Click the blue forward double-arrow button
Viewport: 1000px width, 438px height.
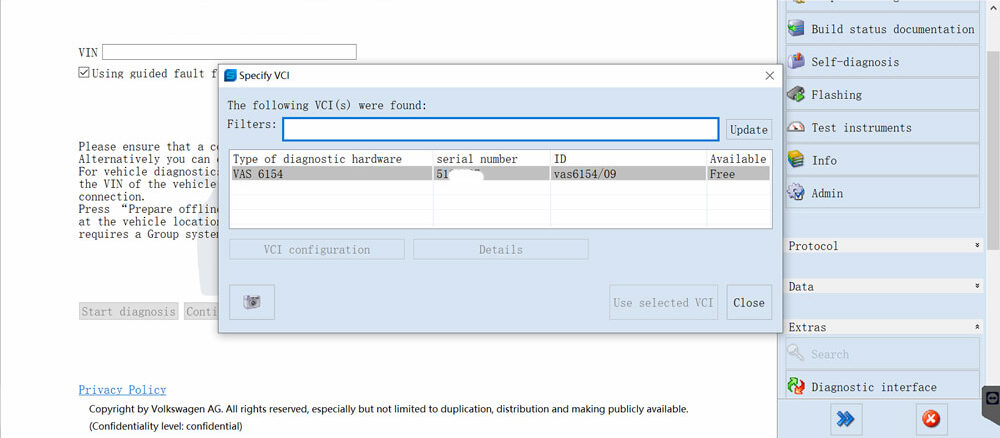point(846,419)
